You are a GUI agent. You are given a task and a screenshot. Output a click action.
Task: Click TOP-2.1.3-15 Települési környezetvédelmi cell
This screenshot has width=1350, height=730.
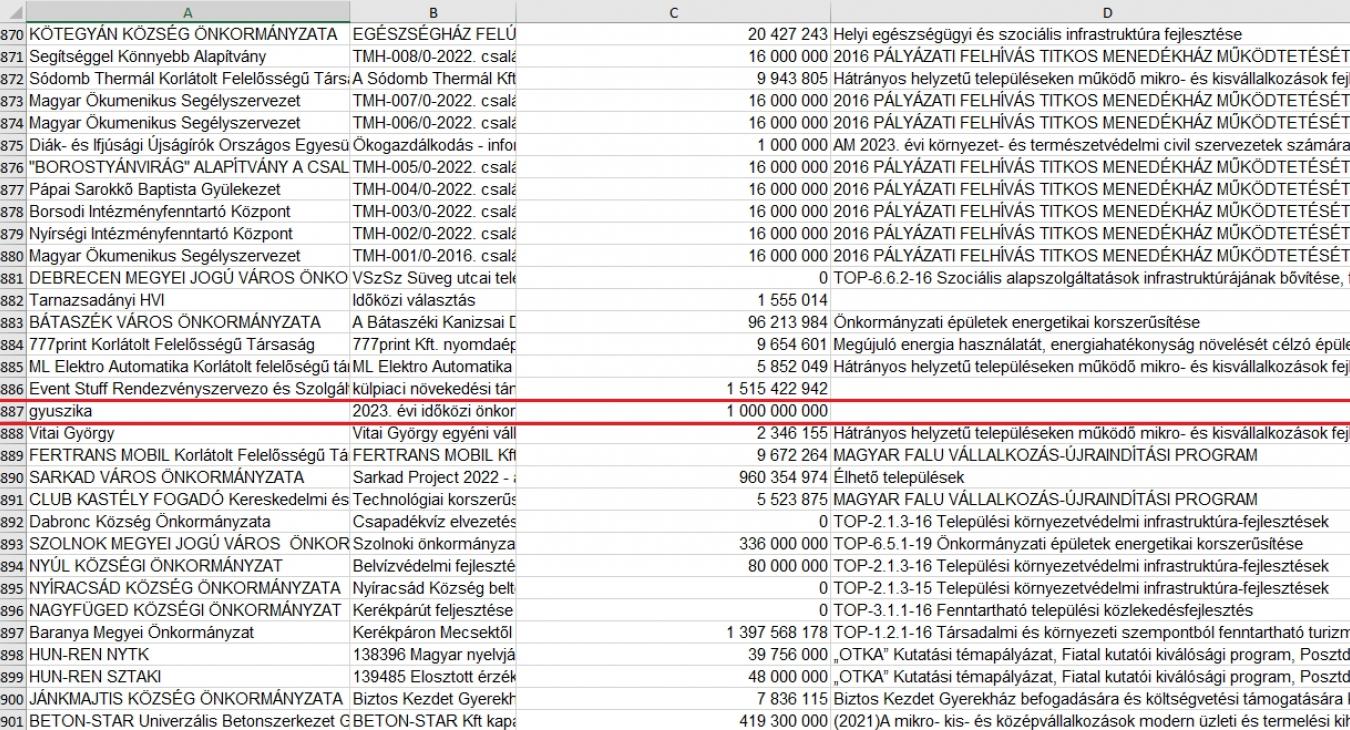(1090, 588)
